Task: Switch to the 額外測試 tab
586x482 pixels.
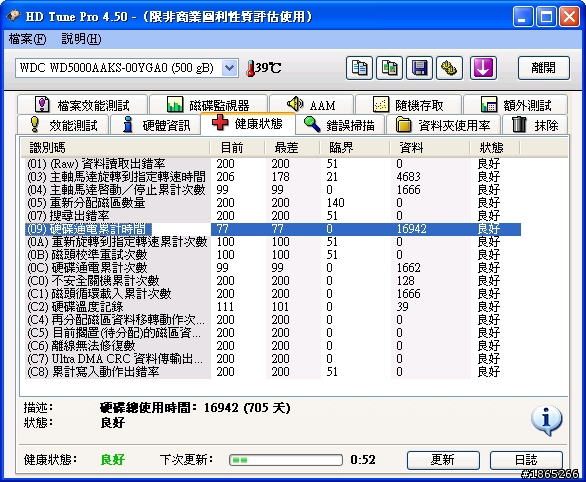Action: [516, 105]
